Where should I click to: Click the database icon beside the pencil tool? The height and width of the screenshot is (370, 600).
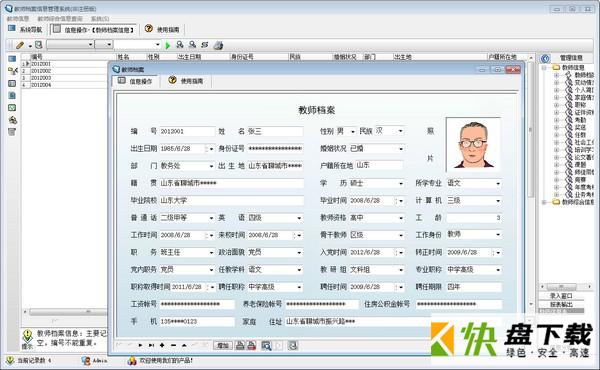pos(38,45)
